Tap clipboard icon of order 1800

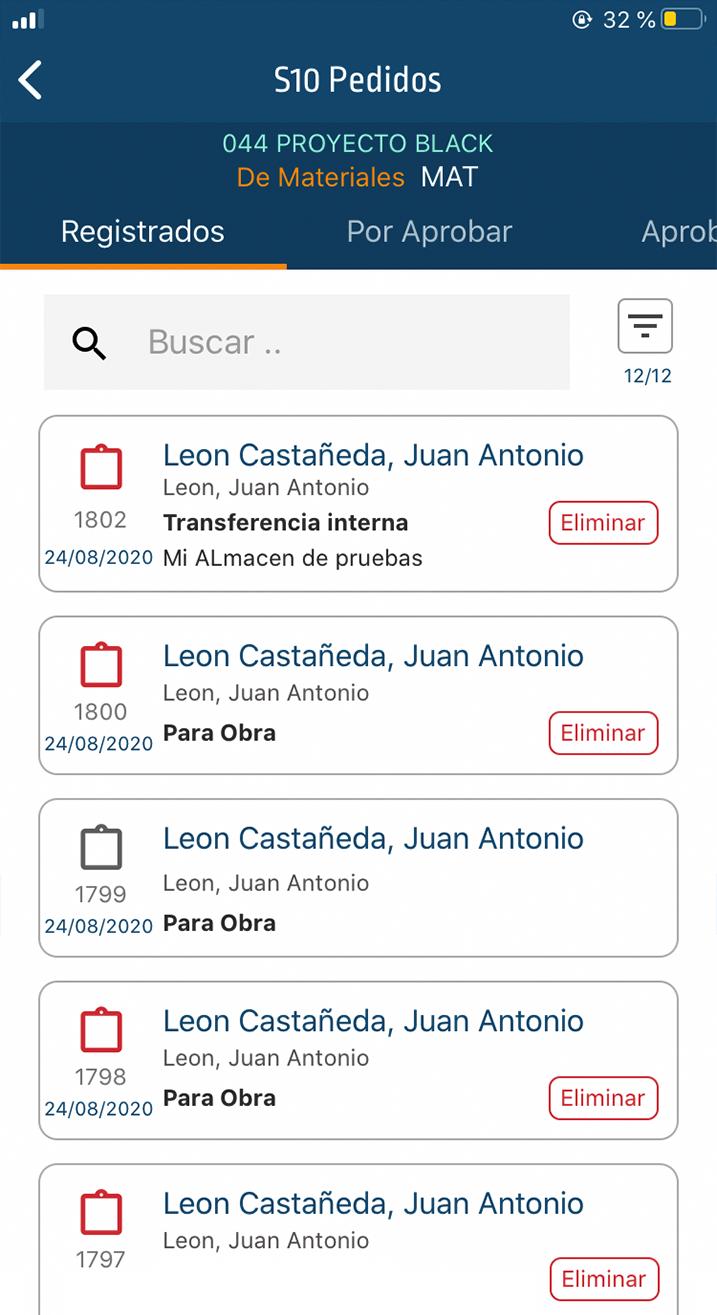[101, 665]
